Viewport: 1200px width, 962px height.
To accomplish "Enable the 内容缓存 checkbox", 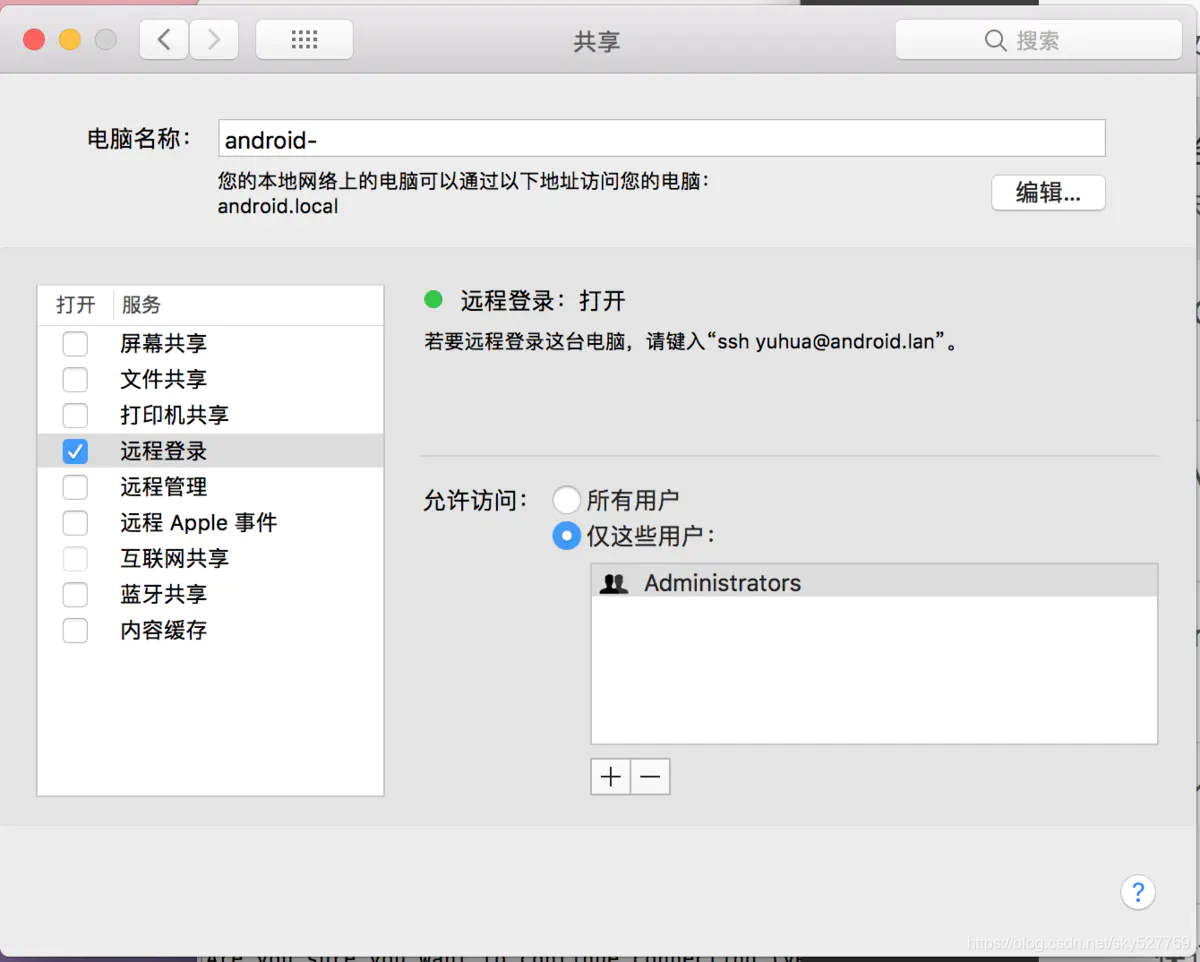I will [x=75, y=630].
